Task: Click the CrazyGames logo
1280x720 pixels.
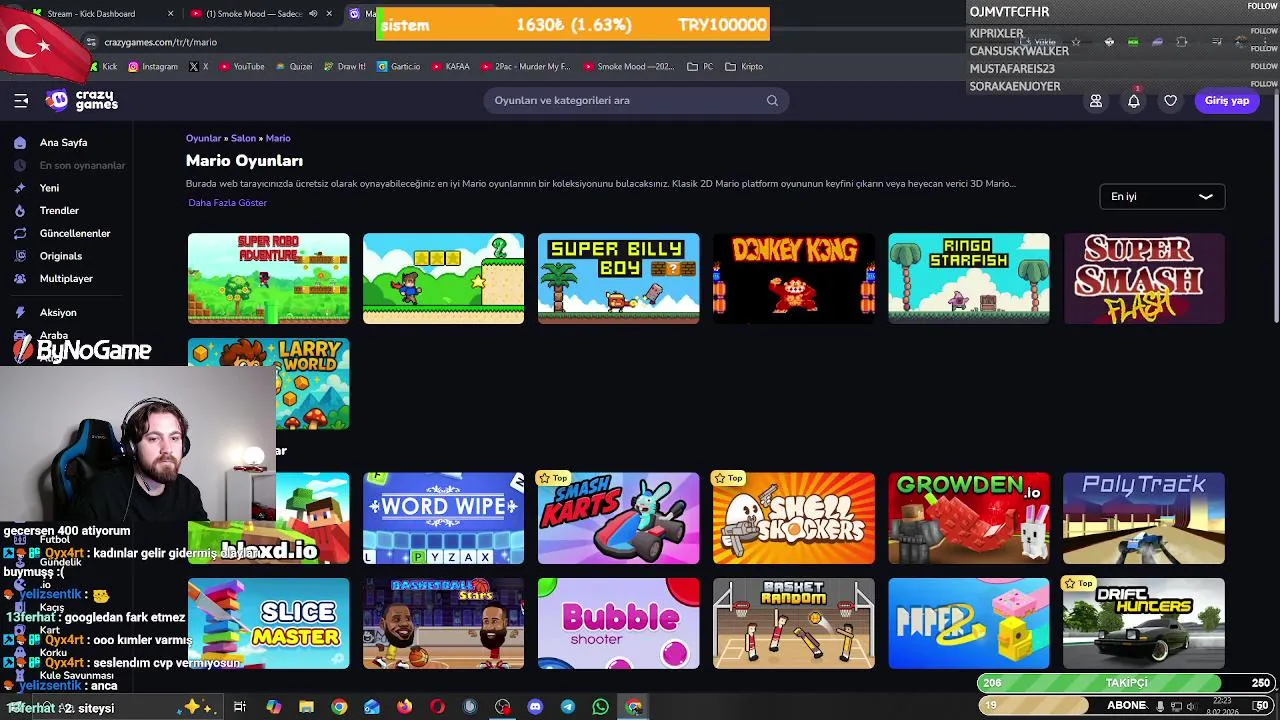Action: tap(83, 100)
